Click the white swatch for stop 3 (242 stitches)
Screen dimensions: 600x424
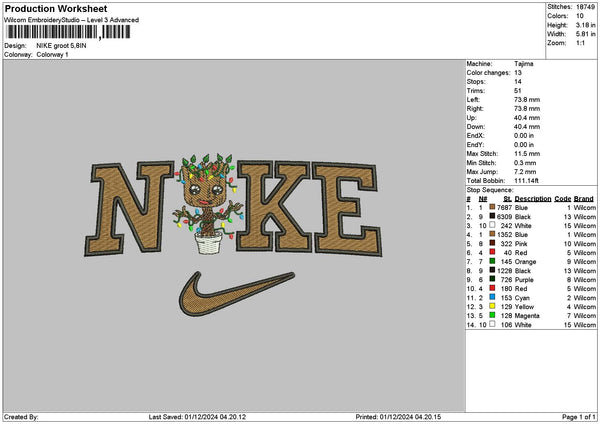492,225
